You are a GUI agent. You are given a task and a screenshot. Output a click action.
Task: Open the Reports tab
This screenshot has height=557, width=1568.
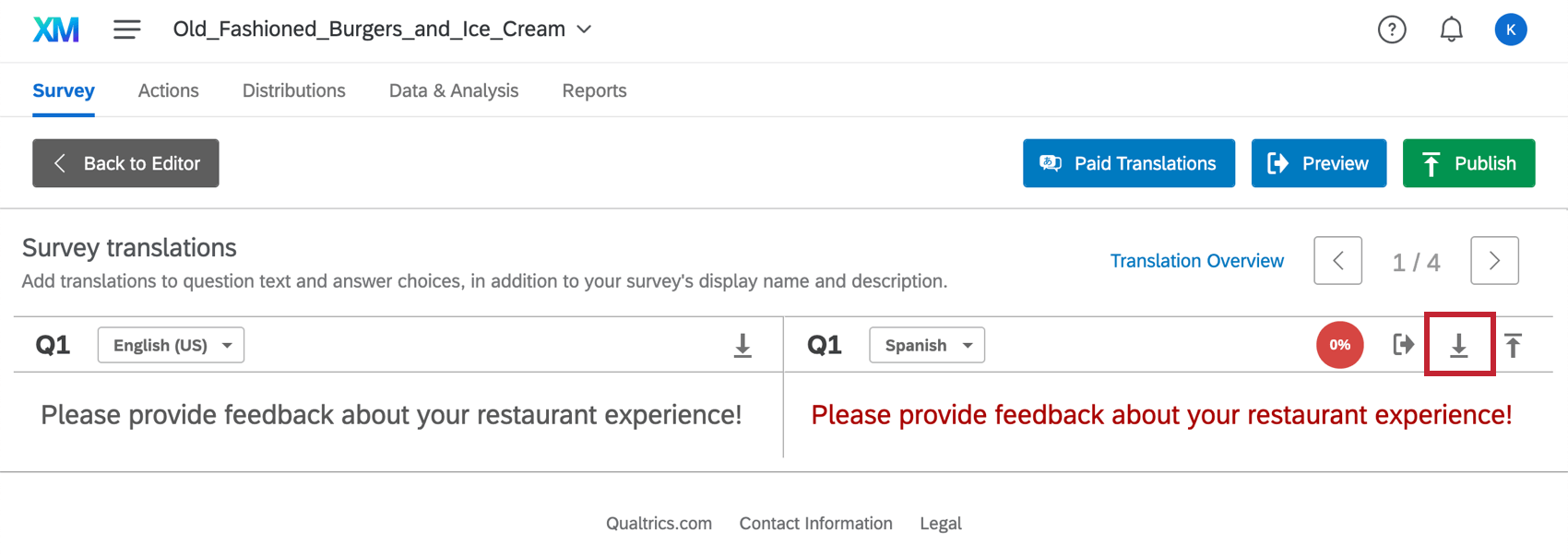pyautogui.click(x=594, y=90)
